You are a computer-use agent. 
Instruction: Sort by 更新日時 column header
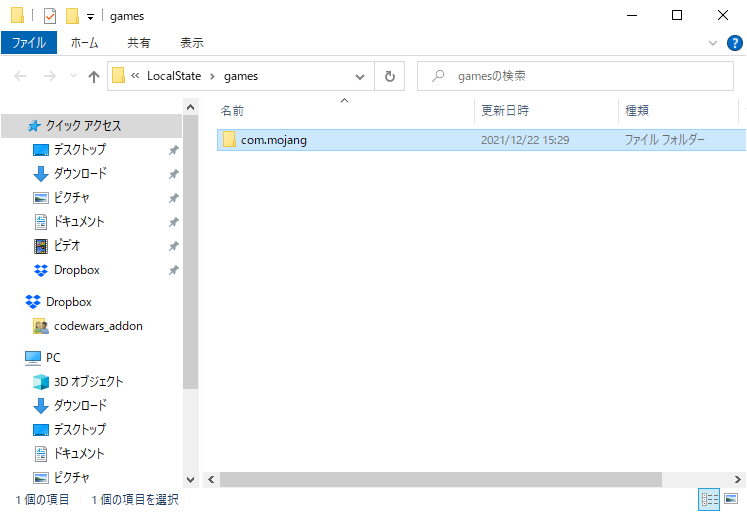point(505,110)
